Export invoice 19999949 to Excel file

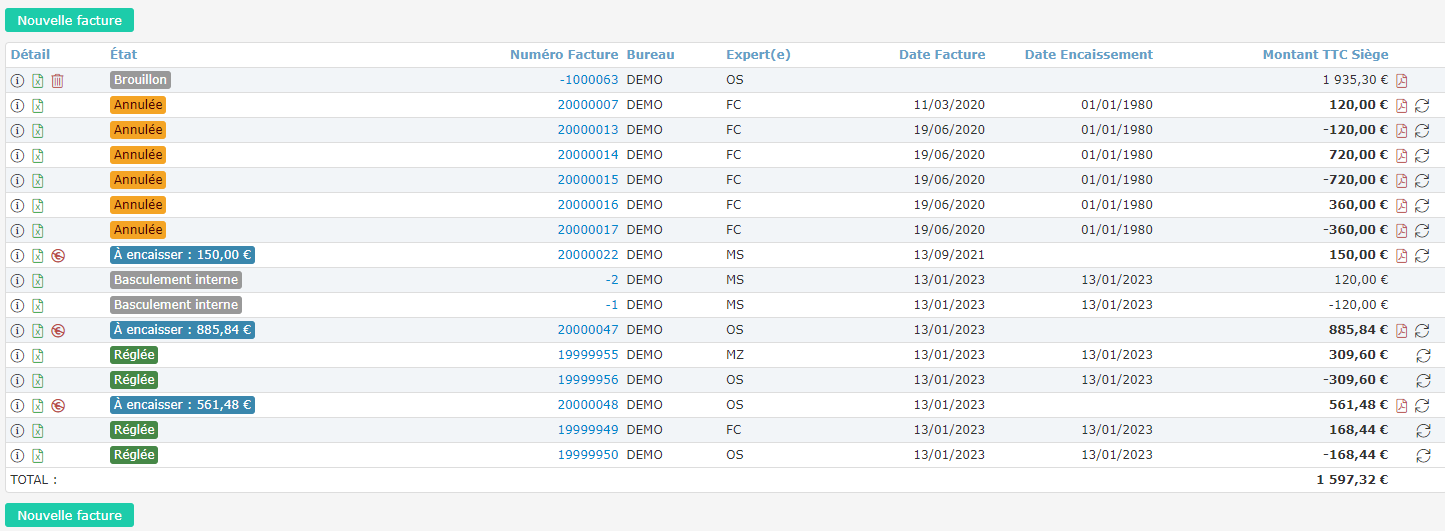click(x=37, y=430)
